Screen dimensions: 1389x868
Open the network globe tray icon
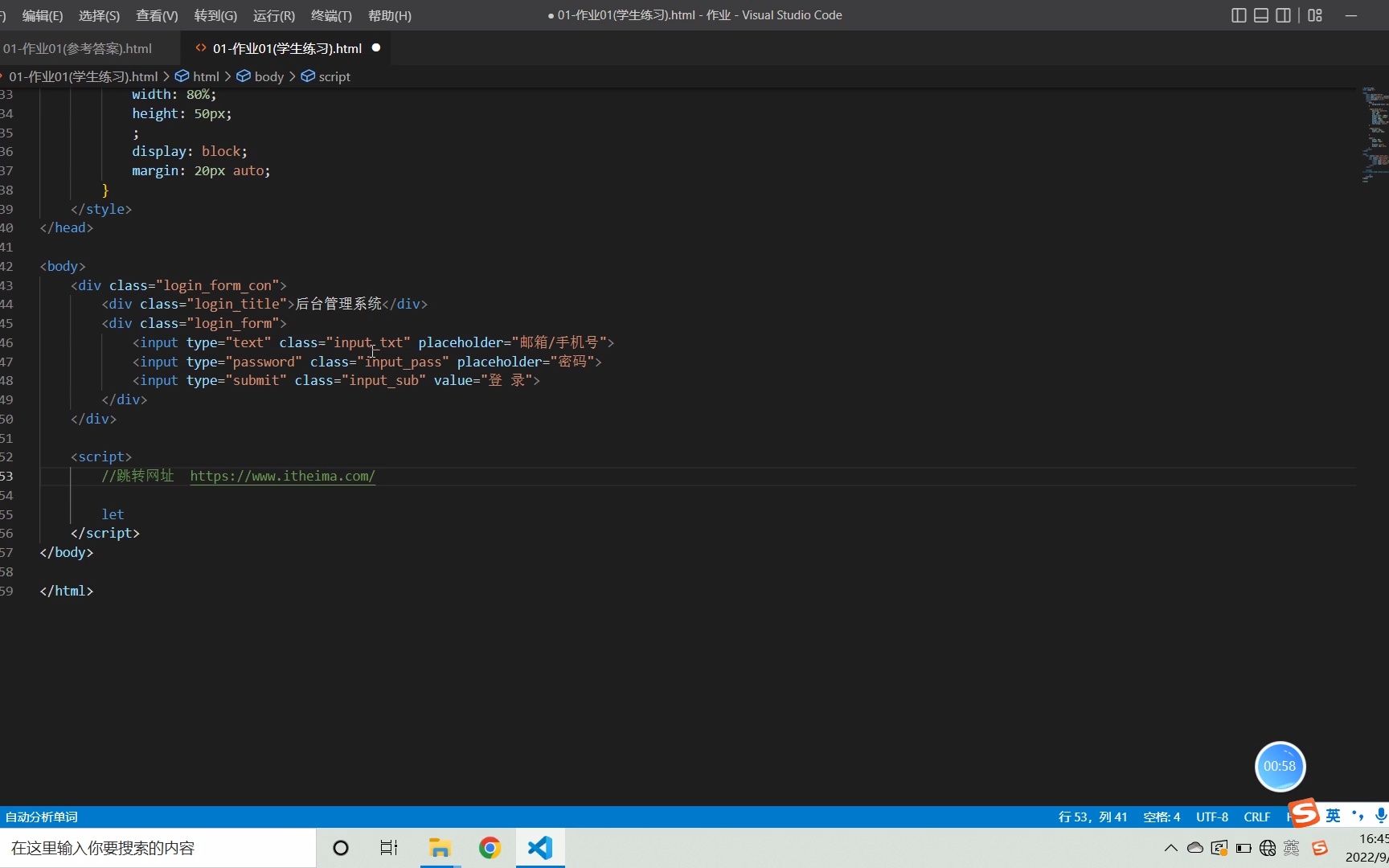[x=1268, y=848]
